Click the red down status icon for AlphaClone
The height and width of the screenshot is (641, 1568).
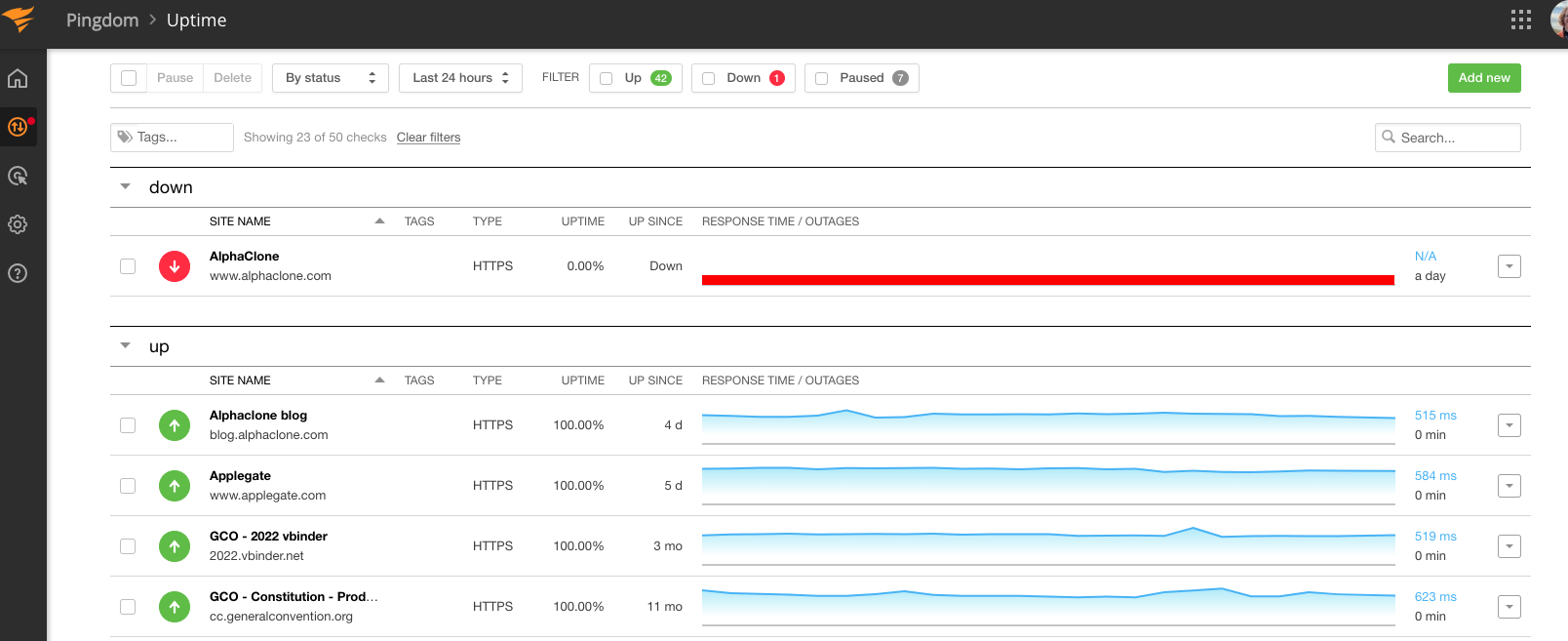point(175,266)
